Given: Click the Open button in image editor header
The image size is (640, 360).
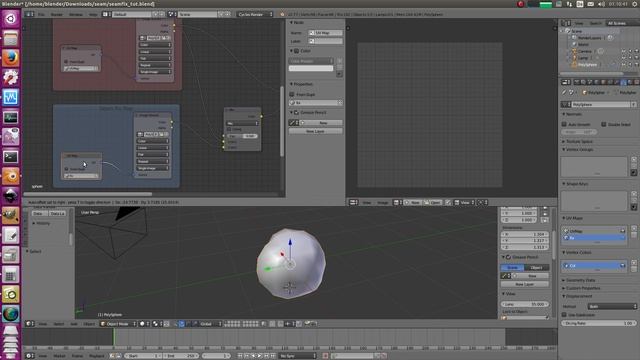Looking at the screenshot, I should [433, 202].
